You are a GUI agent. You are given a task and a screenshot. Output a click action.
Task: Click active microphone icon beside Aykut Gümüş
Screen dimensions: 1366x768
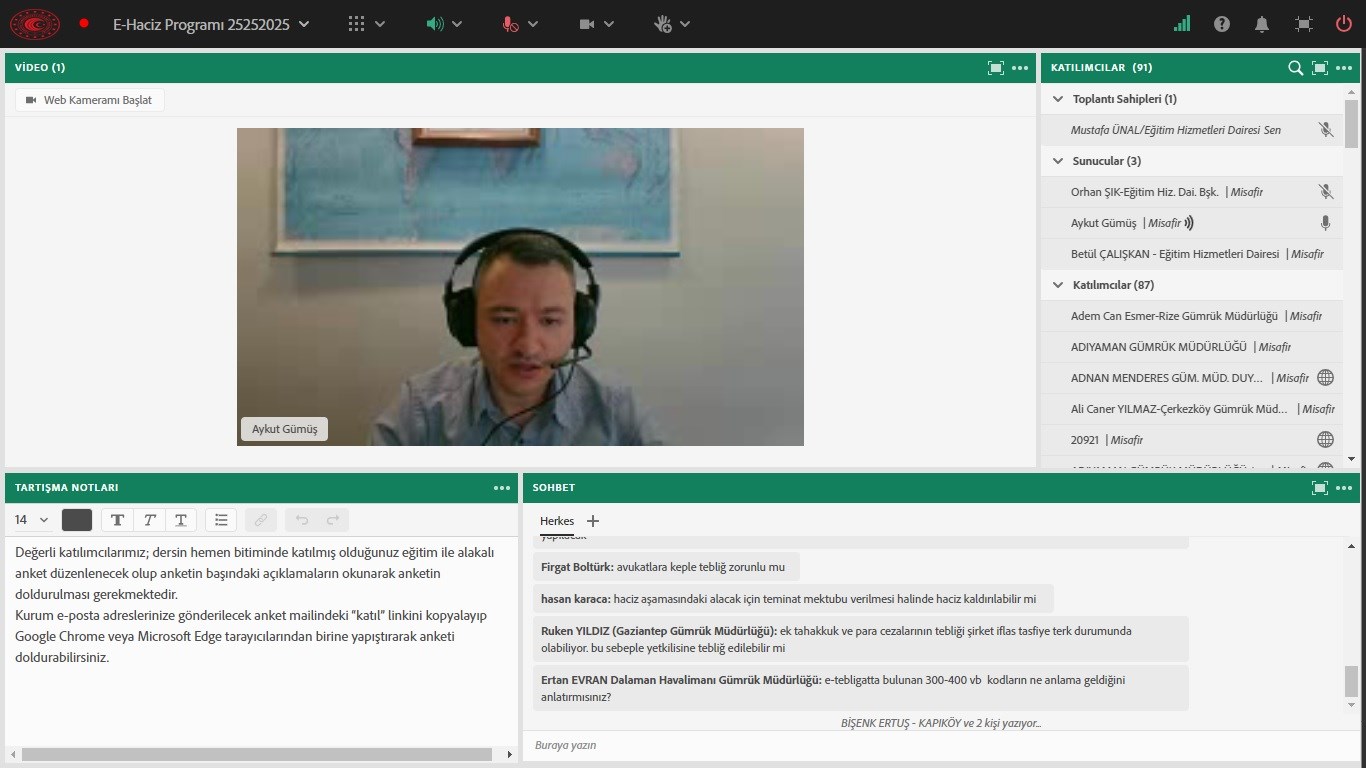click(1326, 223)
